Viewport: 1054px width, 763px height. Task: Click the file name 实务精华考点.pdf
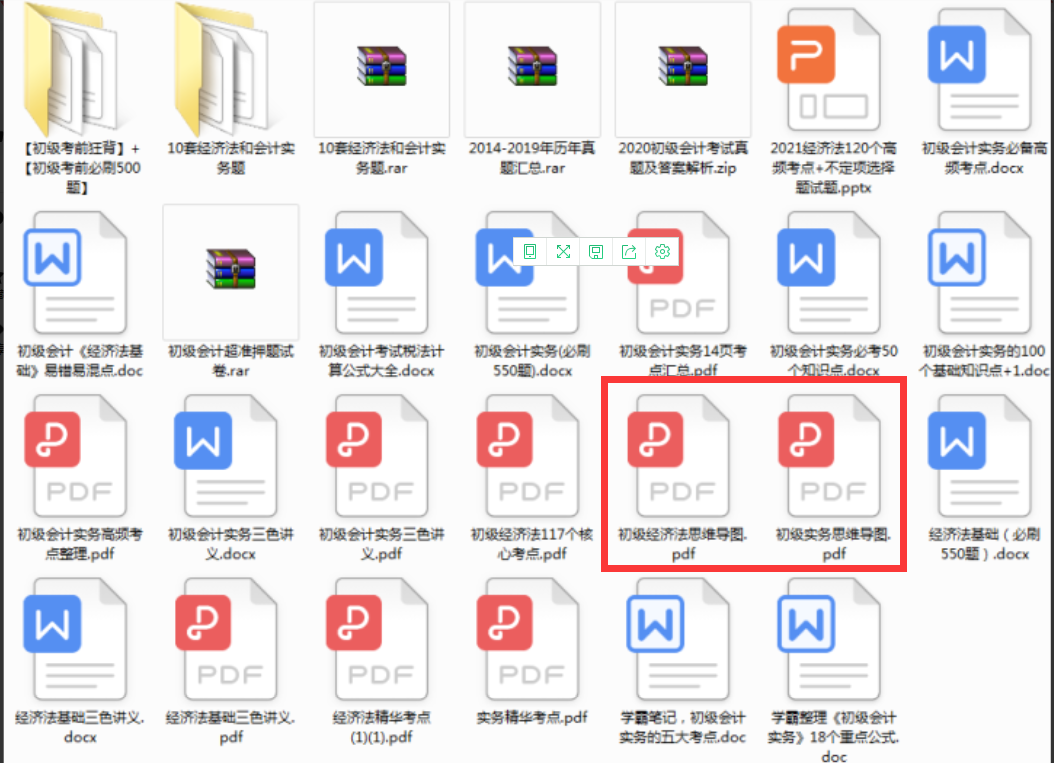532,718
